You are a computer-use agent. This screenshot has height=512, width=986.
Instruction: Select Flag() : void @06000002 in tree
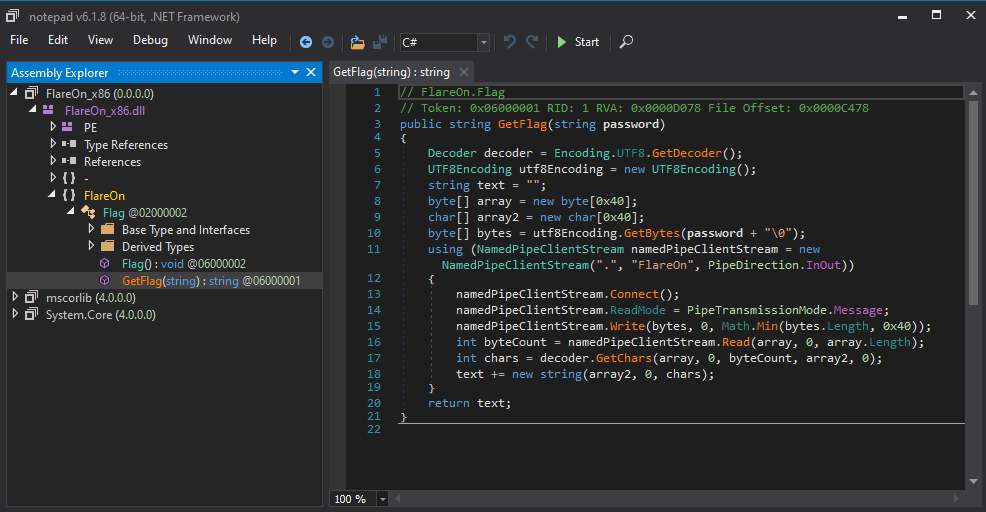coord(184,264)
